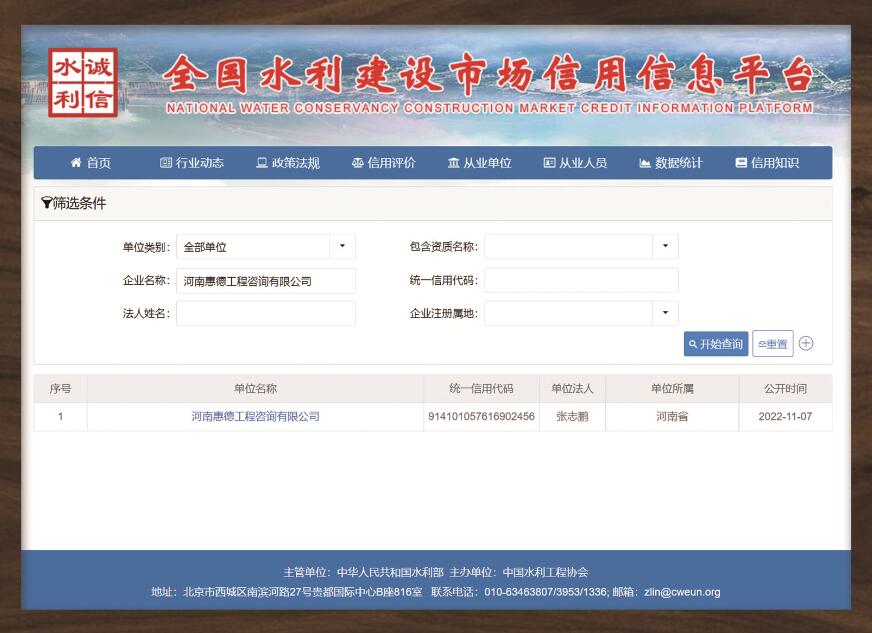Click the footer phone number 010-63463807/3953/1336
Image resolution: width=872 pixels, height=633 pixels.
(x=546, y=592)
